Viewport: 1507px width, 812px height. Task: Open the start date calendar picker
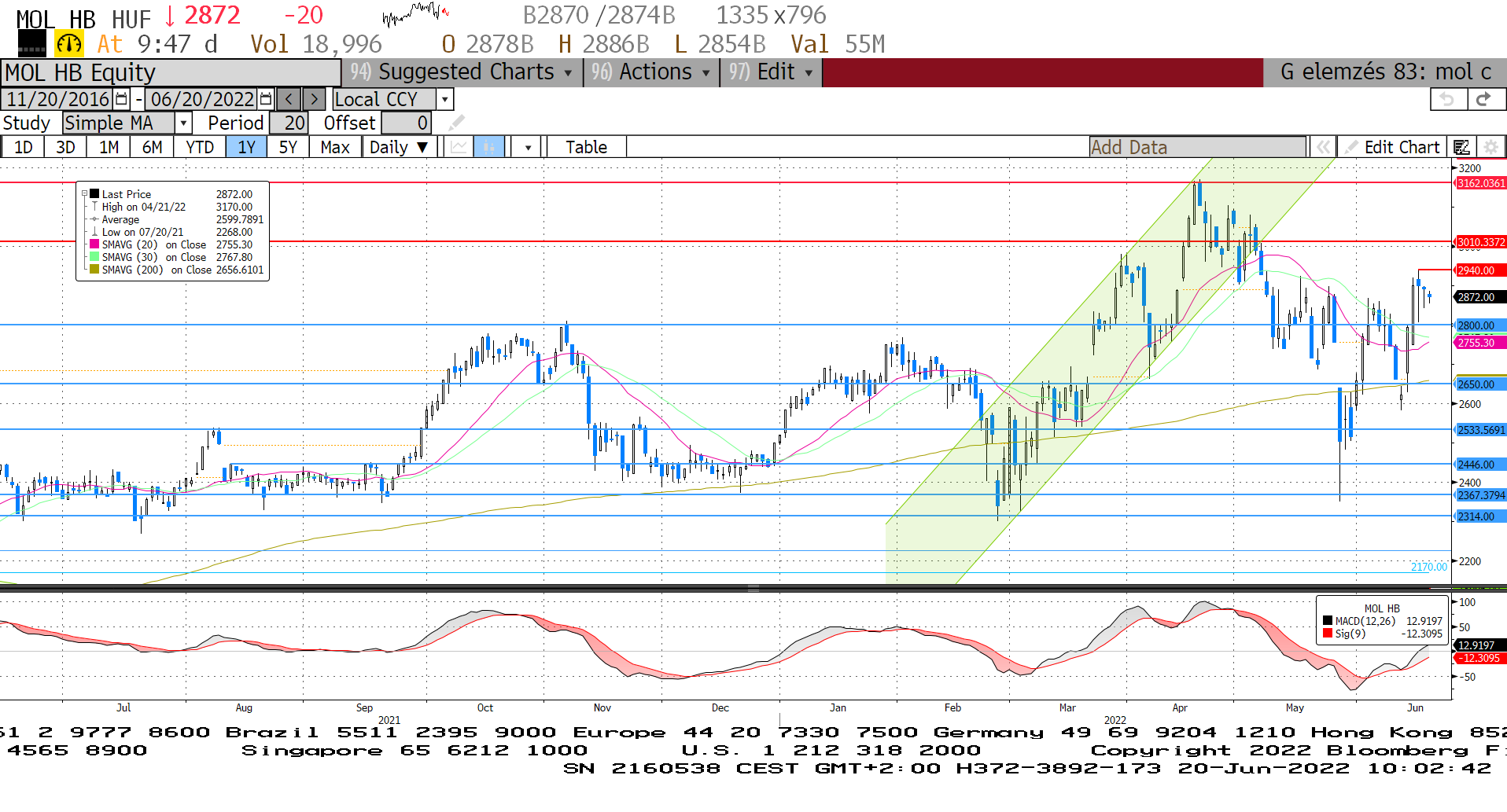pos(121,99)
